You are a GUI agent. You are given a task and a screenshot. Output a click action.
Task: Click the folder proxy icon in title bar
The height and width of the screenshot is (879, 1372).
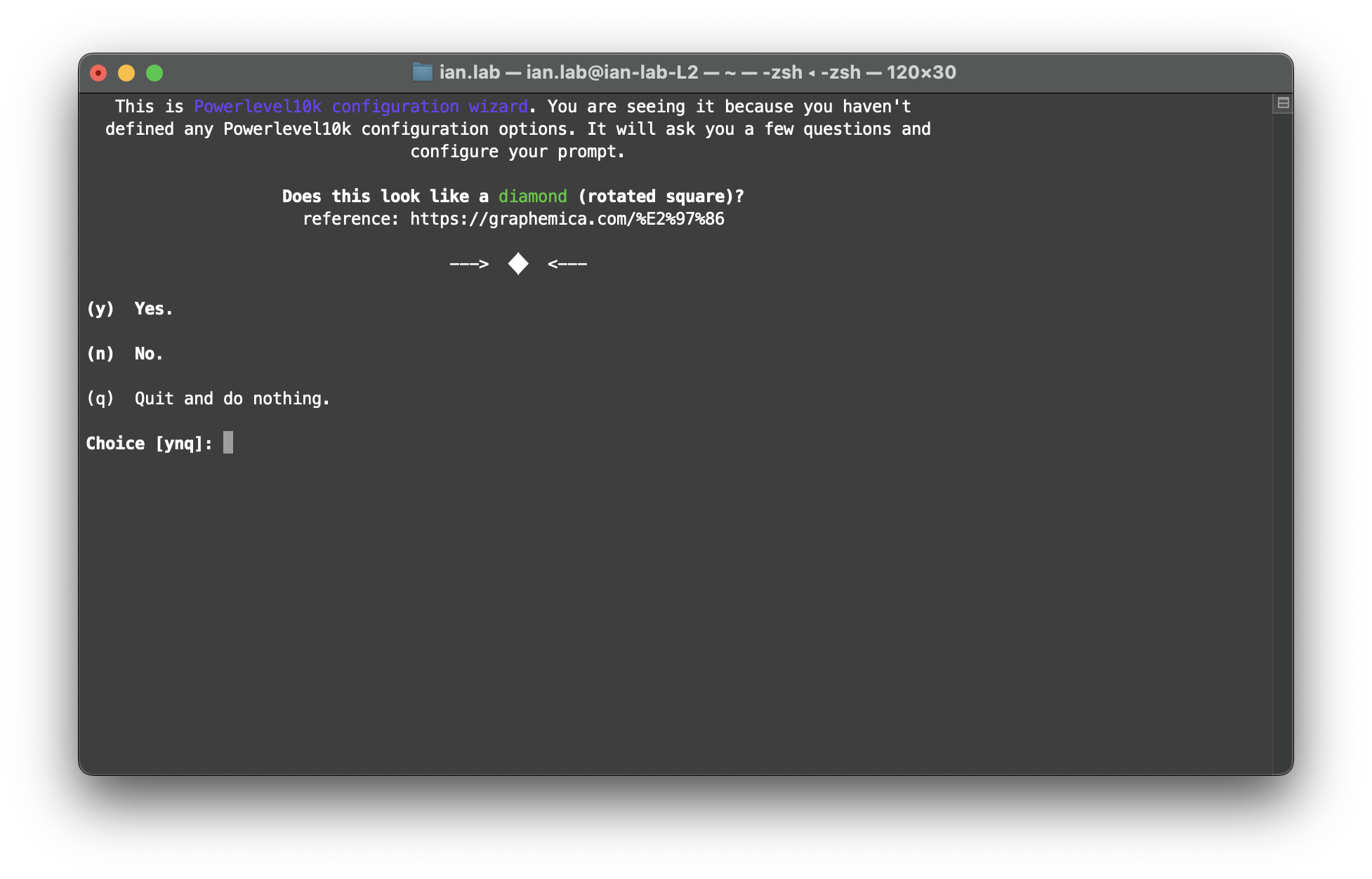[x=422, y=72]
